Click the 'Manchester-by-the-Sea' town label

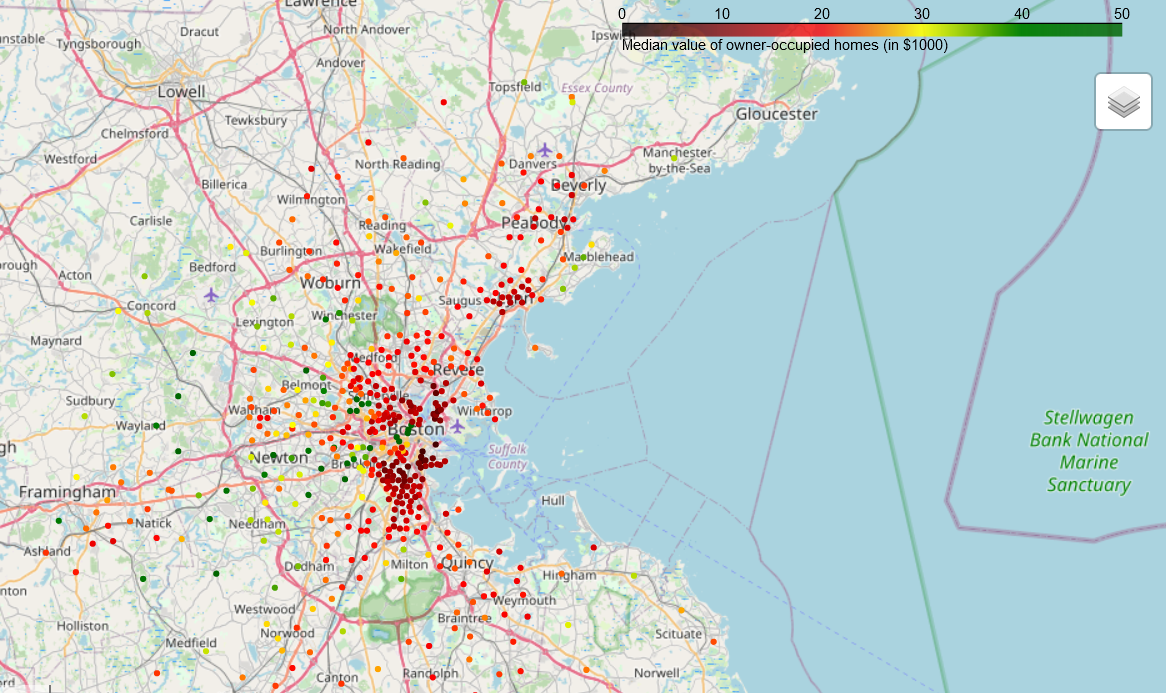pyautogui.click(x=679, y=160)
